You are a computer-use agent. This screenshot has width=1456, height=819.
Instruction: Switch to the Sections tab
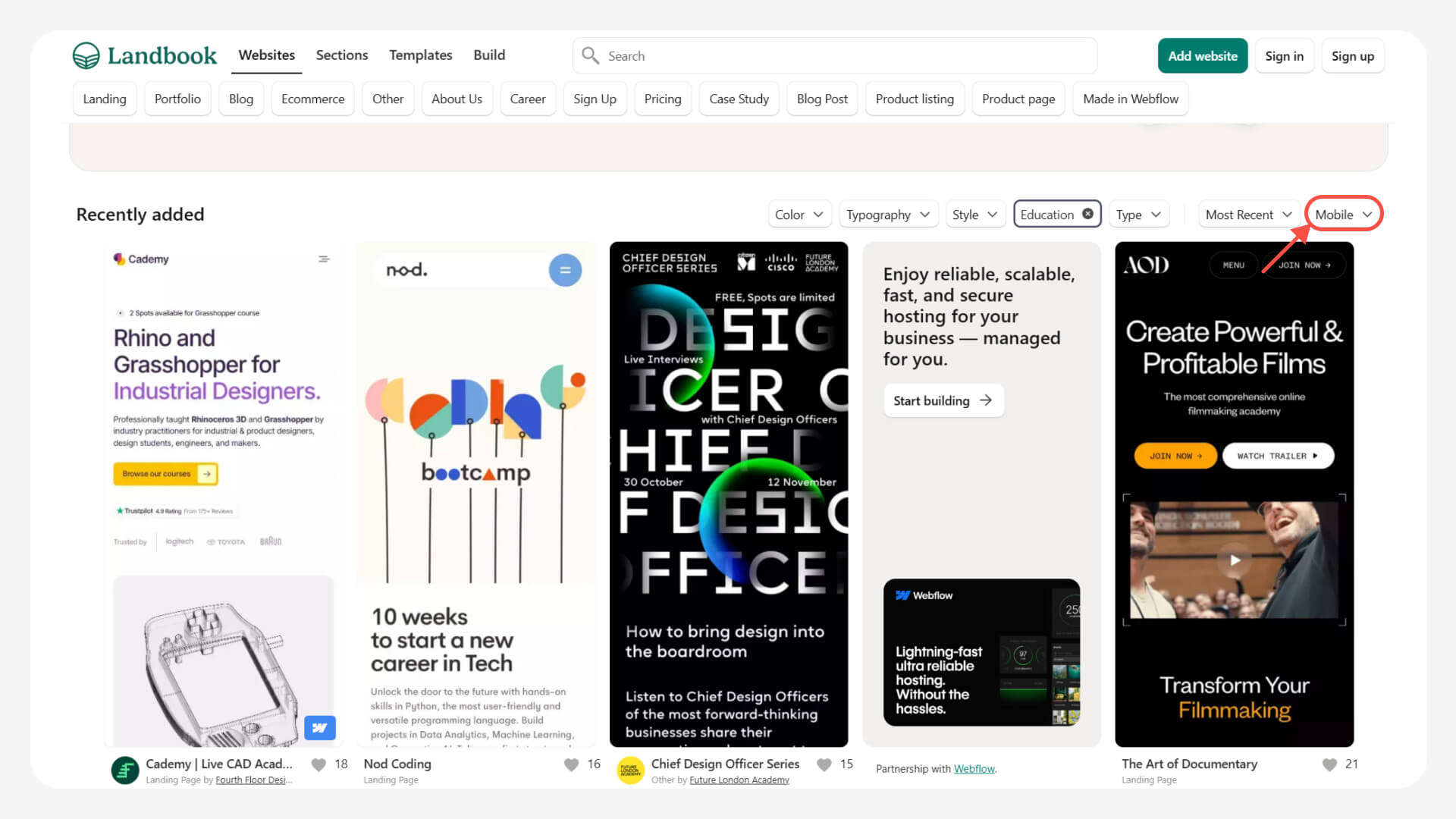(x=342, y=55)
